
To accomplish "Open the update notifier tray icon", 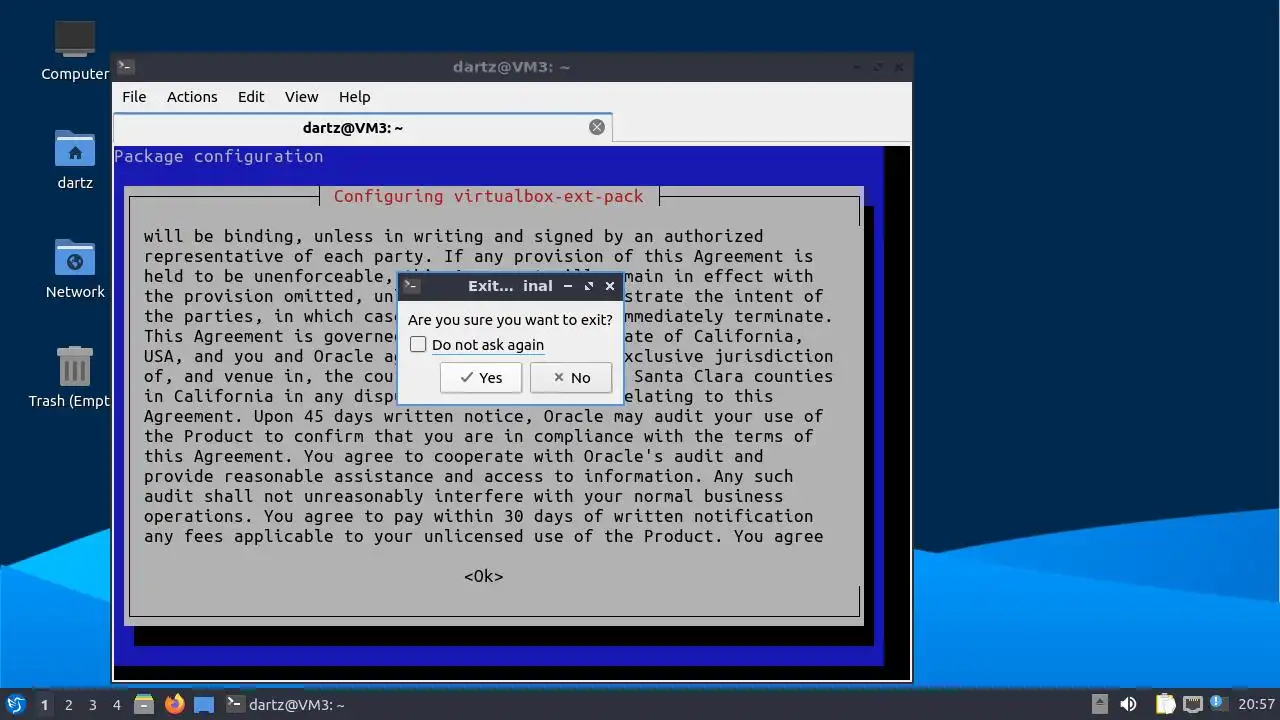I will click(x=1218, y=703).
